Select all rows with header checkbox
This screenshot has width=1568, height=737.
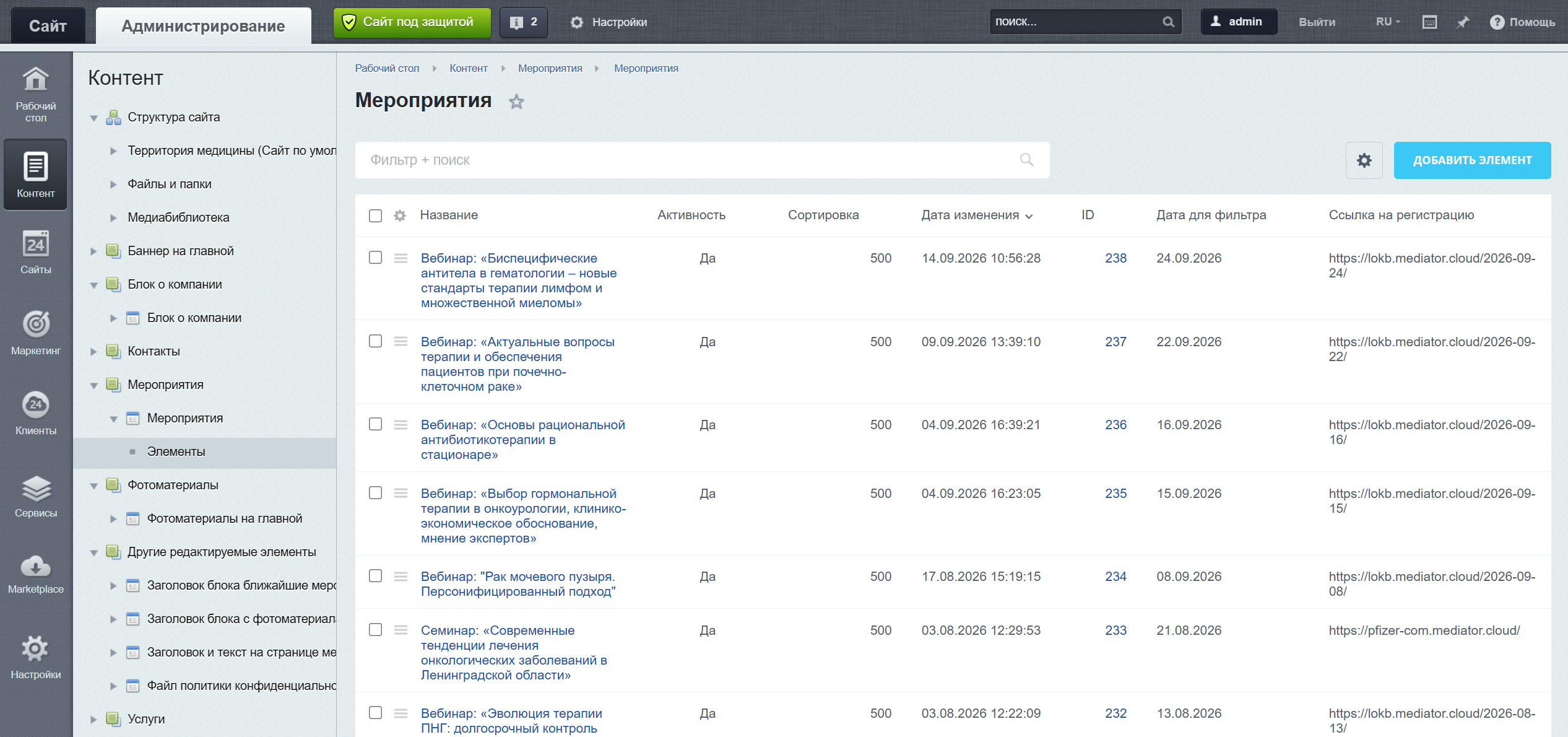[375, 216]
